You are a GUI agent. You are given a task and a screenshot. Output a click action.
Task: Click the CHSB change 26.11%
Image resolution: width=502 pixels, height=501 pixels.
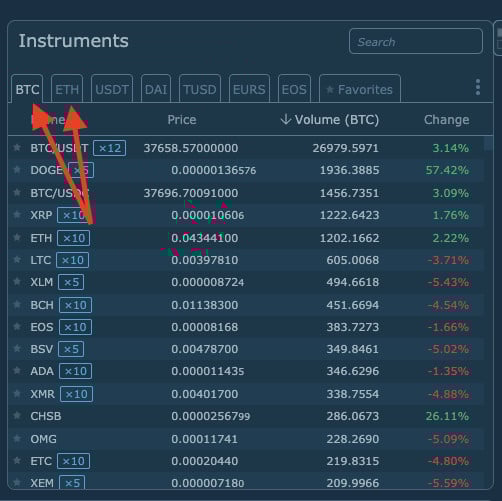click(447, 416)
